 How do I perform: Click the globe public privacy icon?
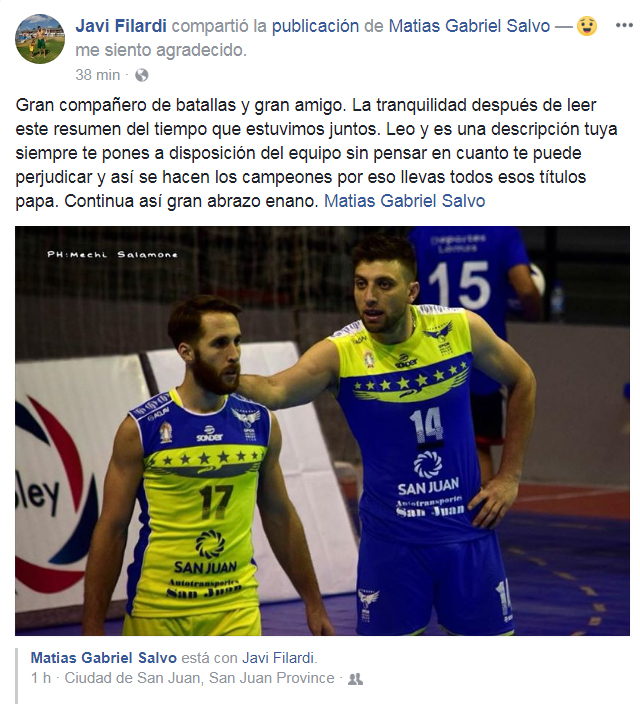click(x=141, y=75)
